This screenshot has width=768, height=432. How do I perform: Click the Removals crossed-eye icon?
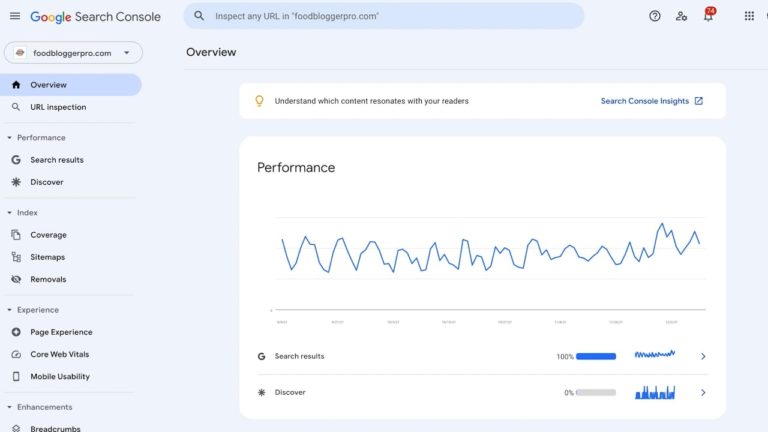click(16, 279)
